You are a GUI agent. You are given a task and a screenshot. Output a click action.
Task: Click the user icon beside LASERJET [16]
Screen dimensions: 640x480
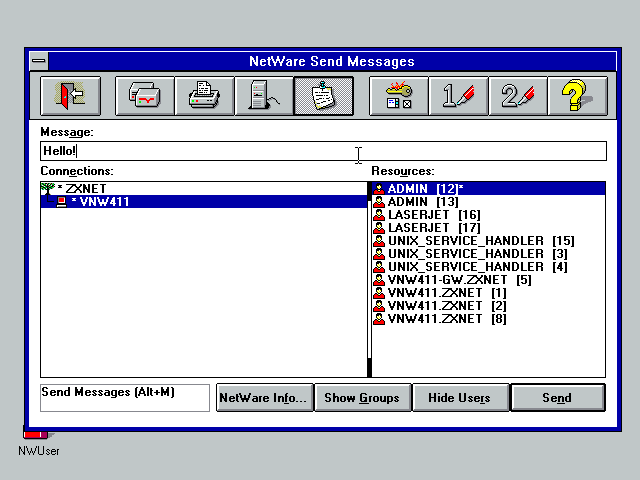coord(379,215)
